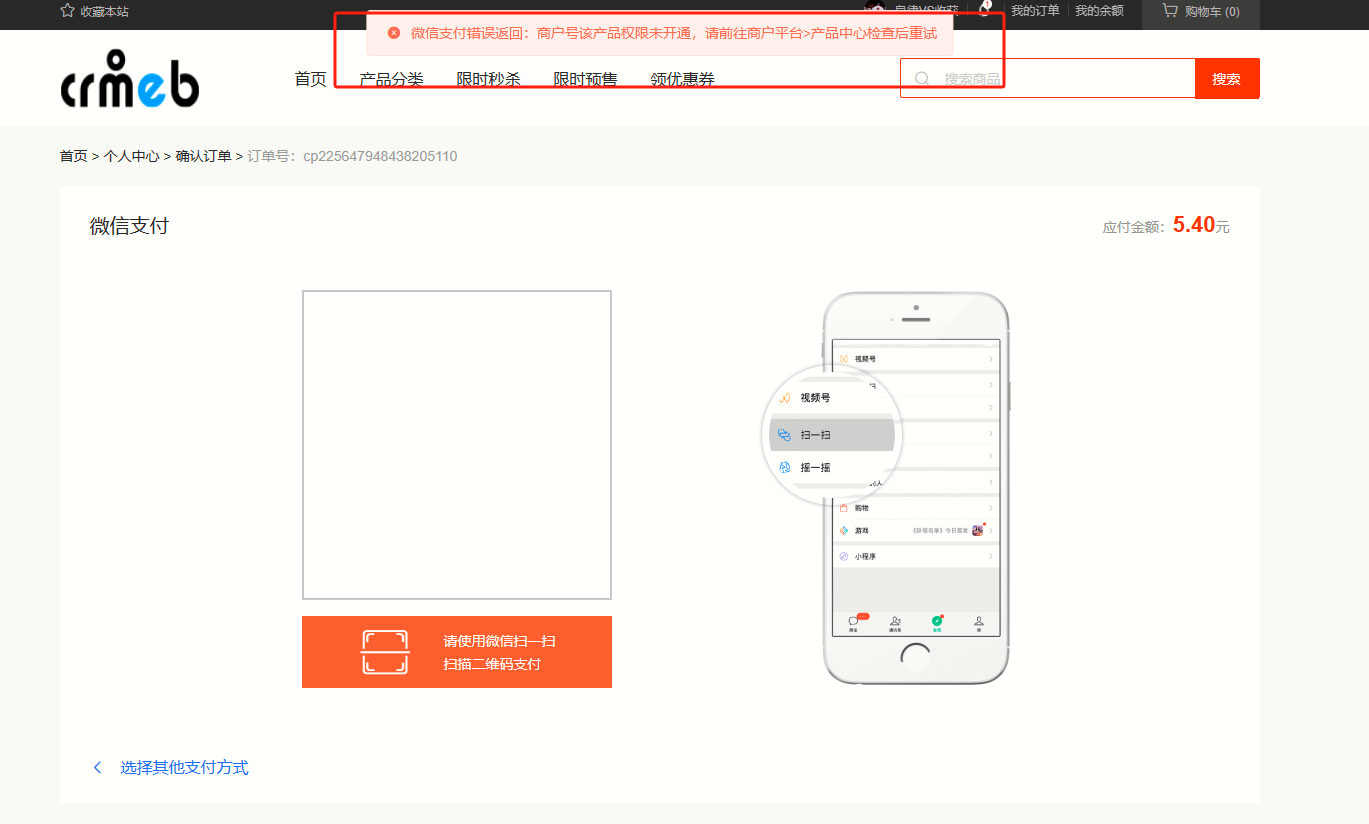Open the 领优惠券 navigation item
The width and height of the screenshot is (1369, 824).
(x=682, y=79)
